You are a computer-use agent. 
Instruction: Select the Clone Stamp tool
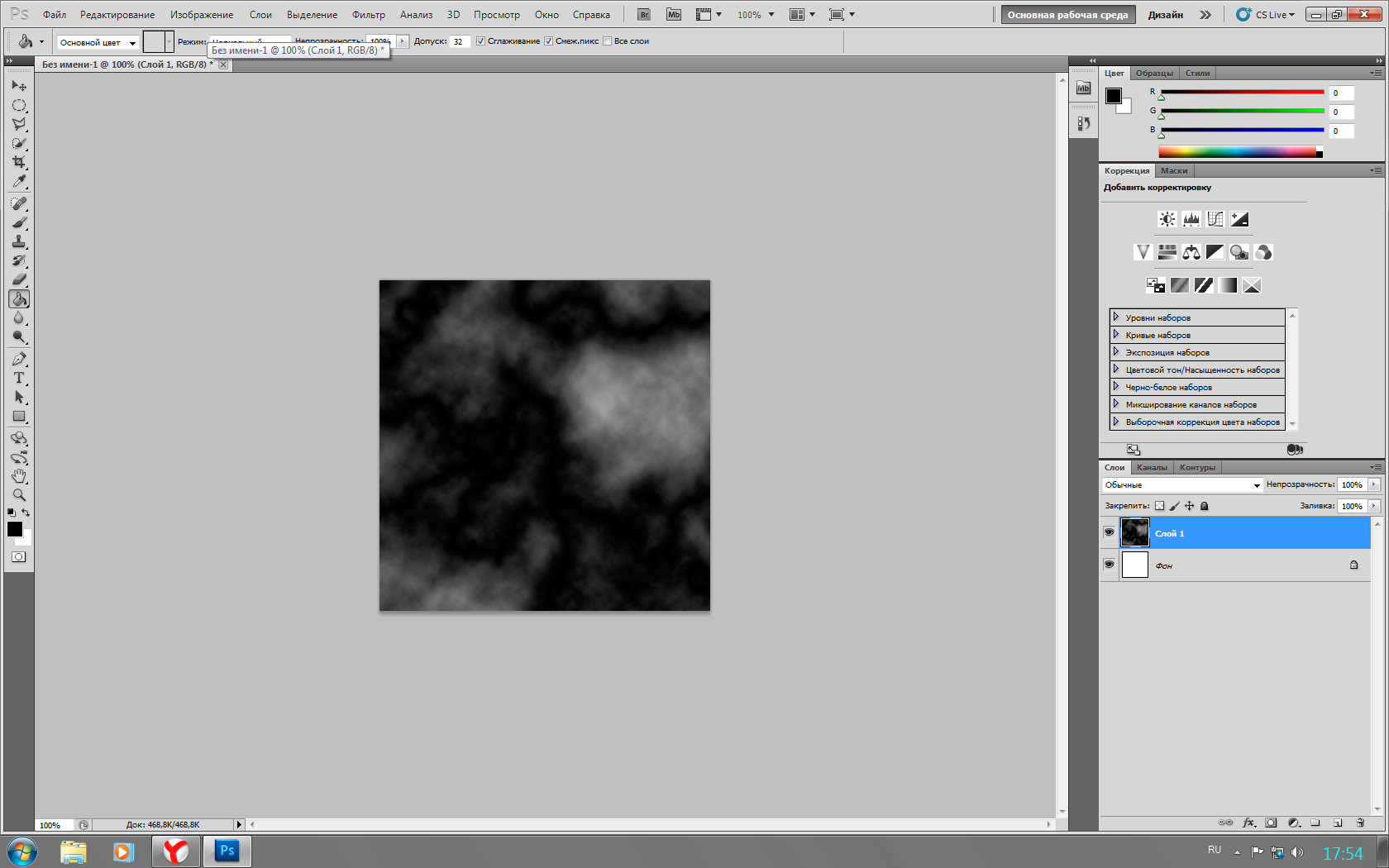point(19,241)
